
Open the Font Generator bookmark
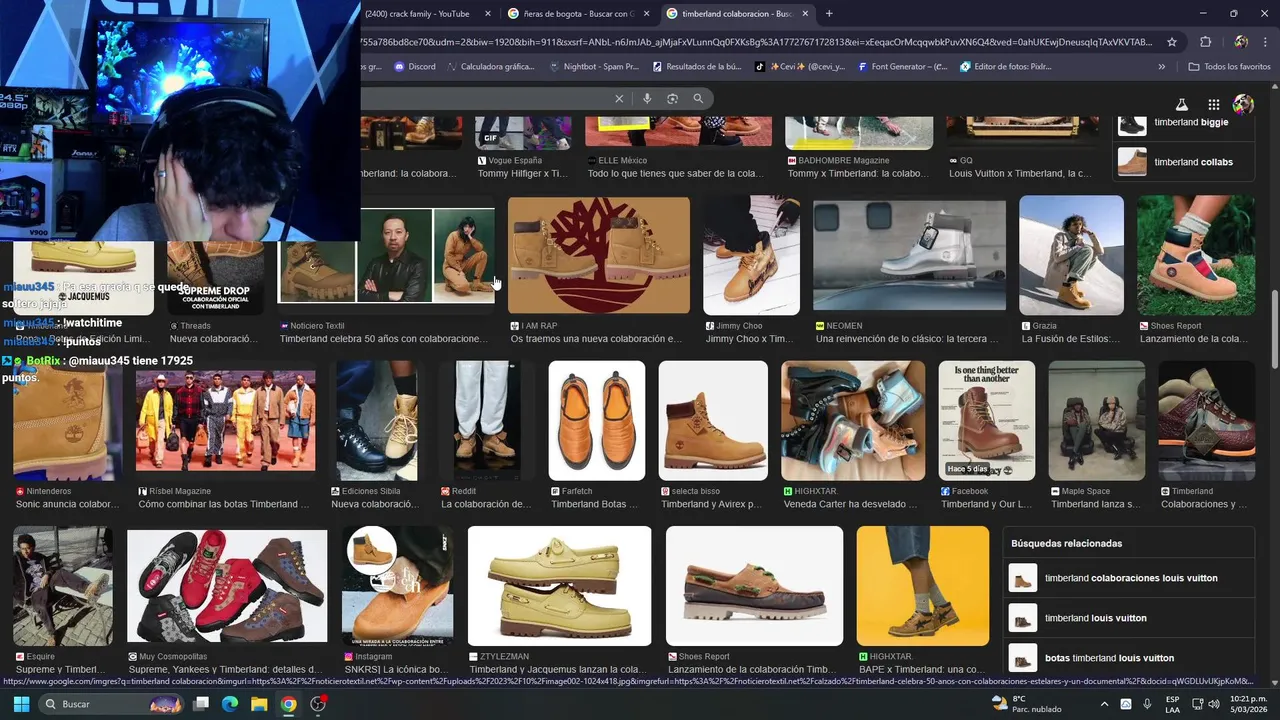(902, 67)
